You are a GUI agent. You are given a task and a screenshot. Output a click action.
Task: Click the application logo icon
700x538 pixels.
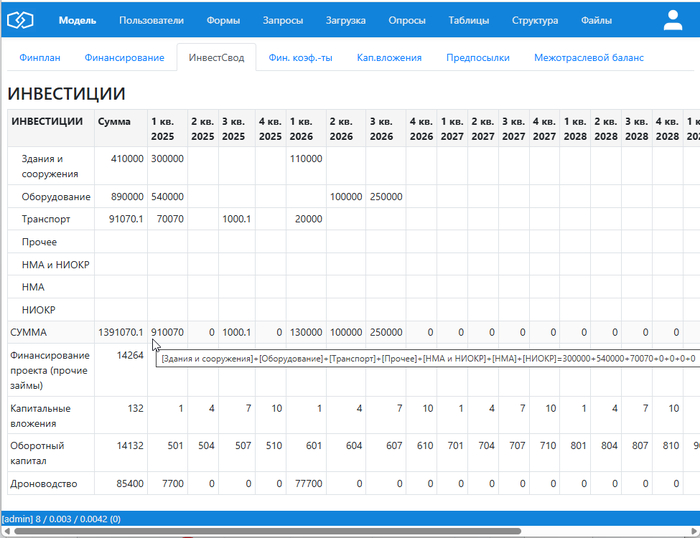coord(21,20)
